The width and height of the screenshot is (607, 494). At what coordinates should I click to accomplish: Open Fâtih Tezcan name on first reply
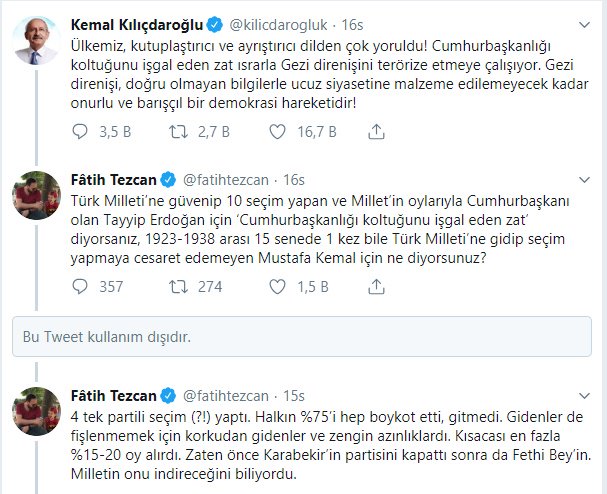(x=115, y=180)
